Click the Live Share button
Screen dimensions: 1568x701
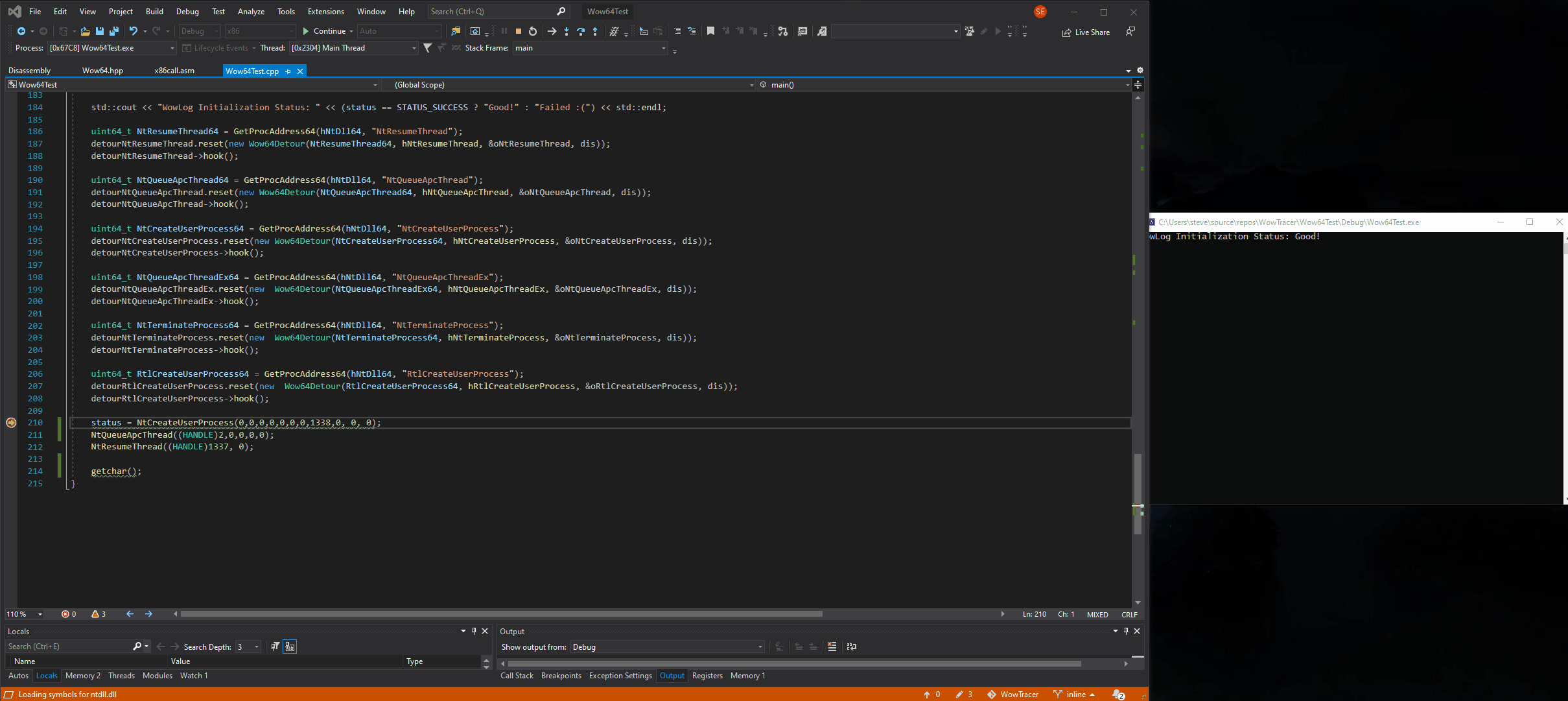1086,32
